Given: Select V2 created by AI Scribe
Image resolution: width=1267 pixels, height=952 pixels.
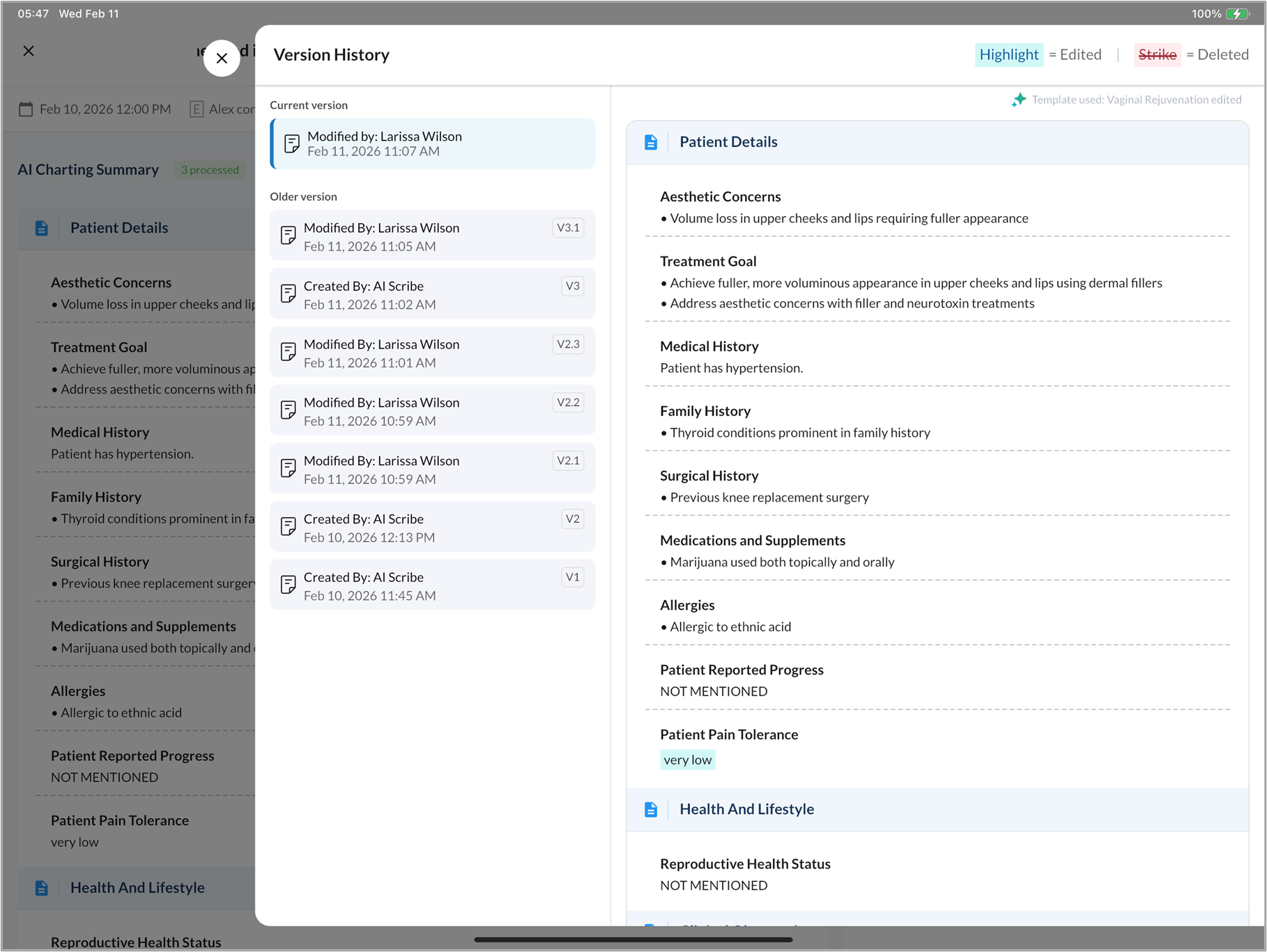Looking at the screenshot, I should [432, 528].
